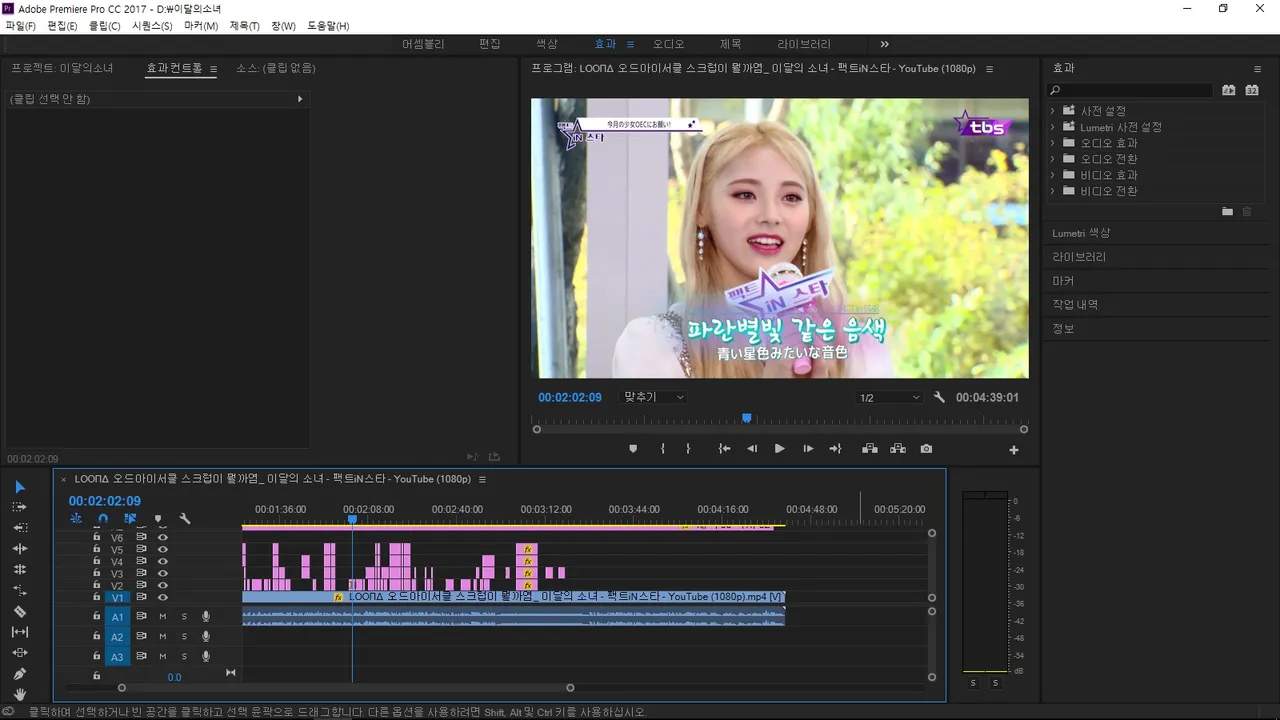Viewport: 1280px width, 720px height.
Task: Open the 효과 컨트롤 panel tab
Action: pyautogui.click(x=174, y=68)
